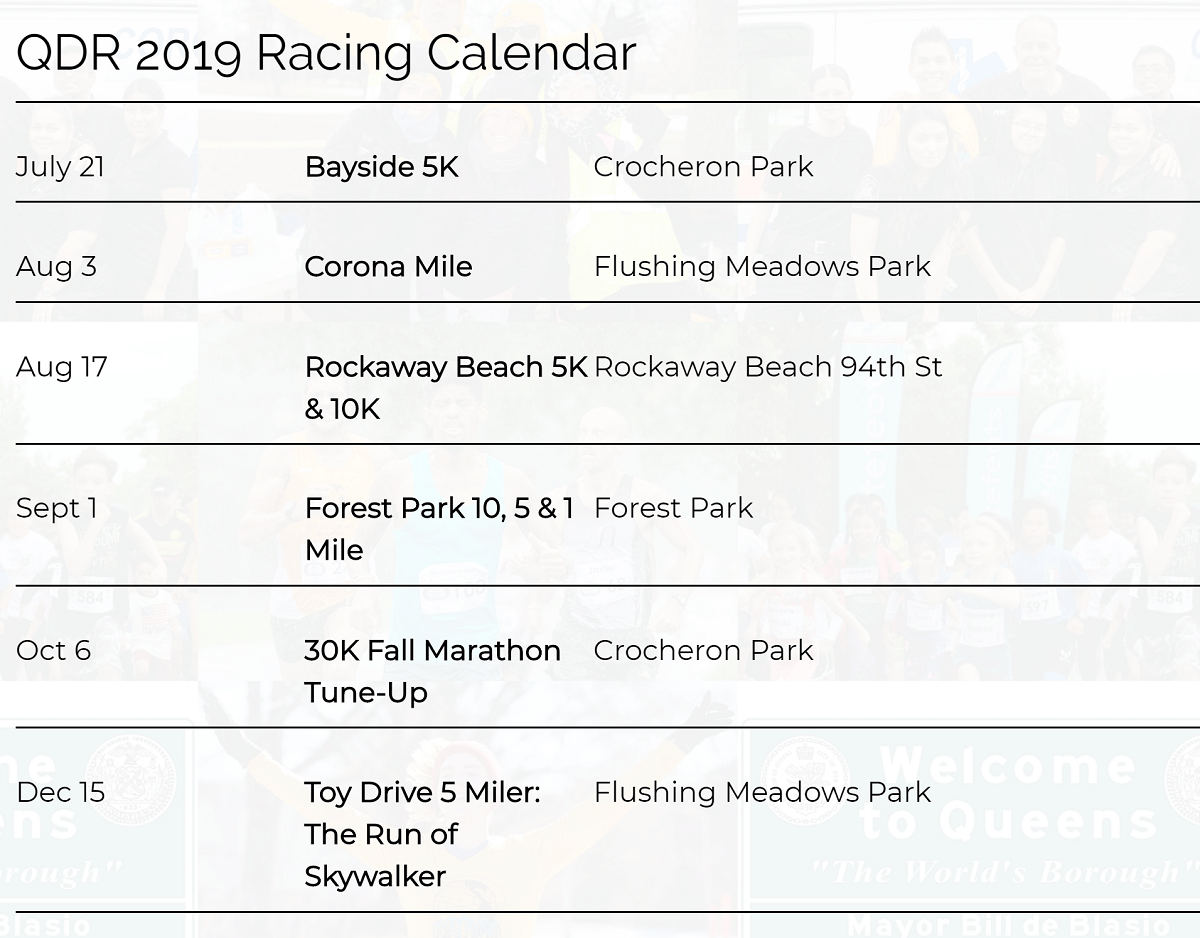Click the Forest Park location text
The image size is (1200, 938).
point(673,508)
